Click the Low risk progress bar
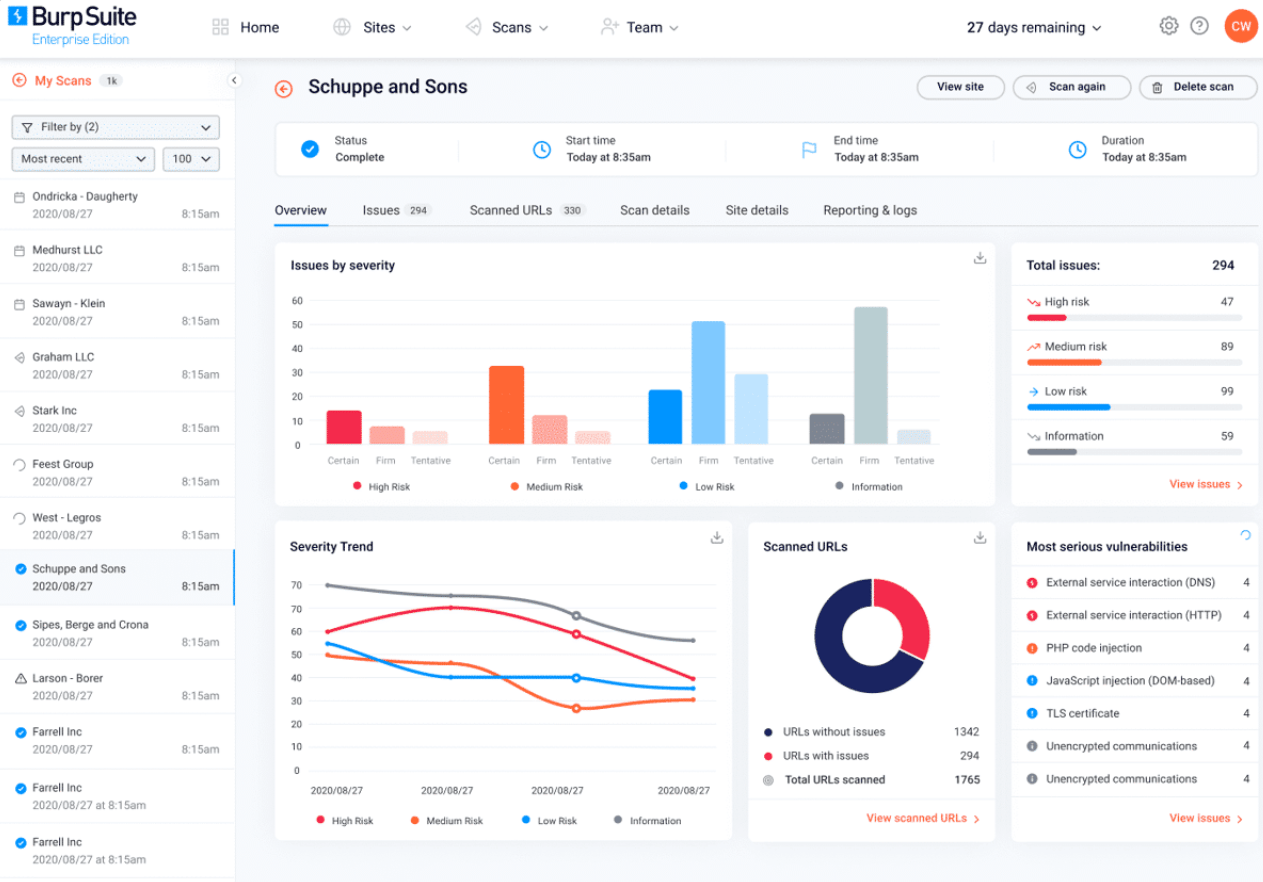This screenshot has height=882, width=1263. click(1134, 407)
